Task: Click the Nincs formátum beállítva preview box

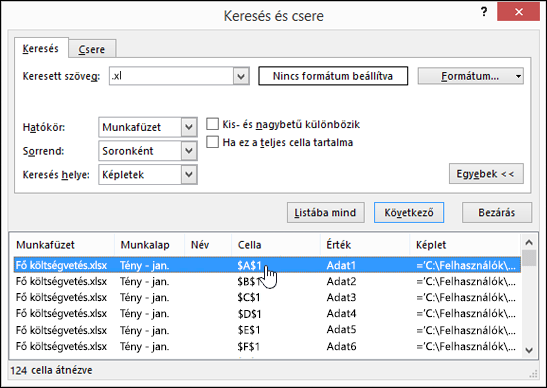Action: [x=333, y=76]
